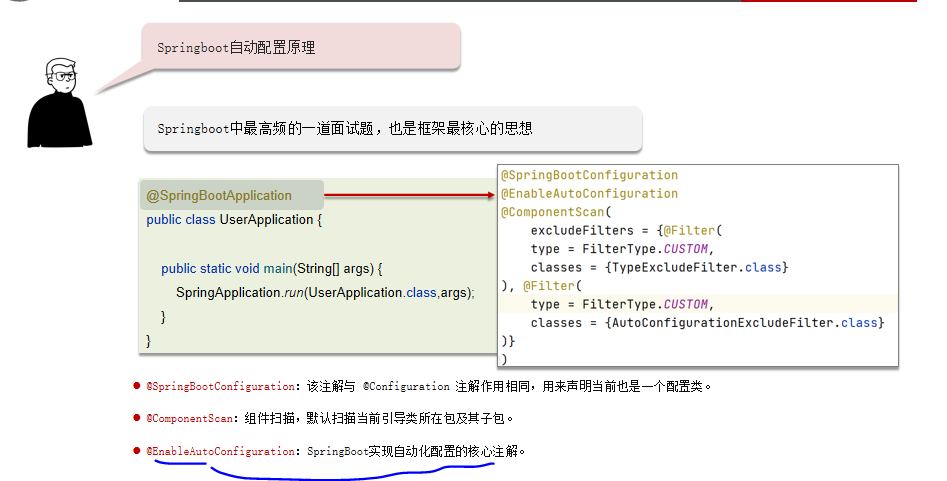Click the '@ComponentScan(' line in code popup

pyautogui.click(x=556, y=212)
